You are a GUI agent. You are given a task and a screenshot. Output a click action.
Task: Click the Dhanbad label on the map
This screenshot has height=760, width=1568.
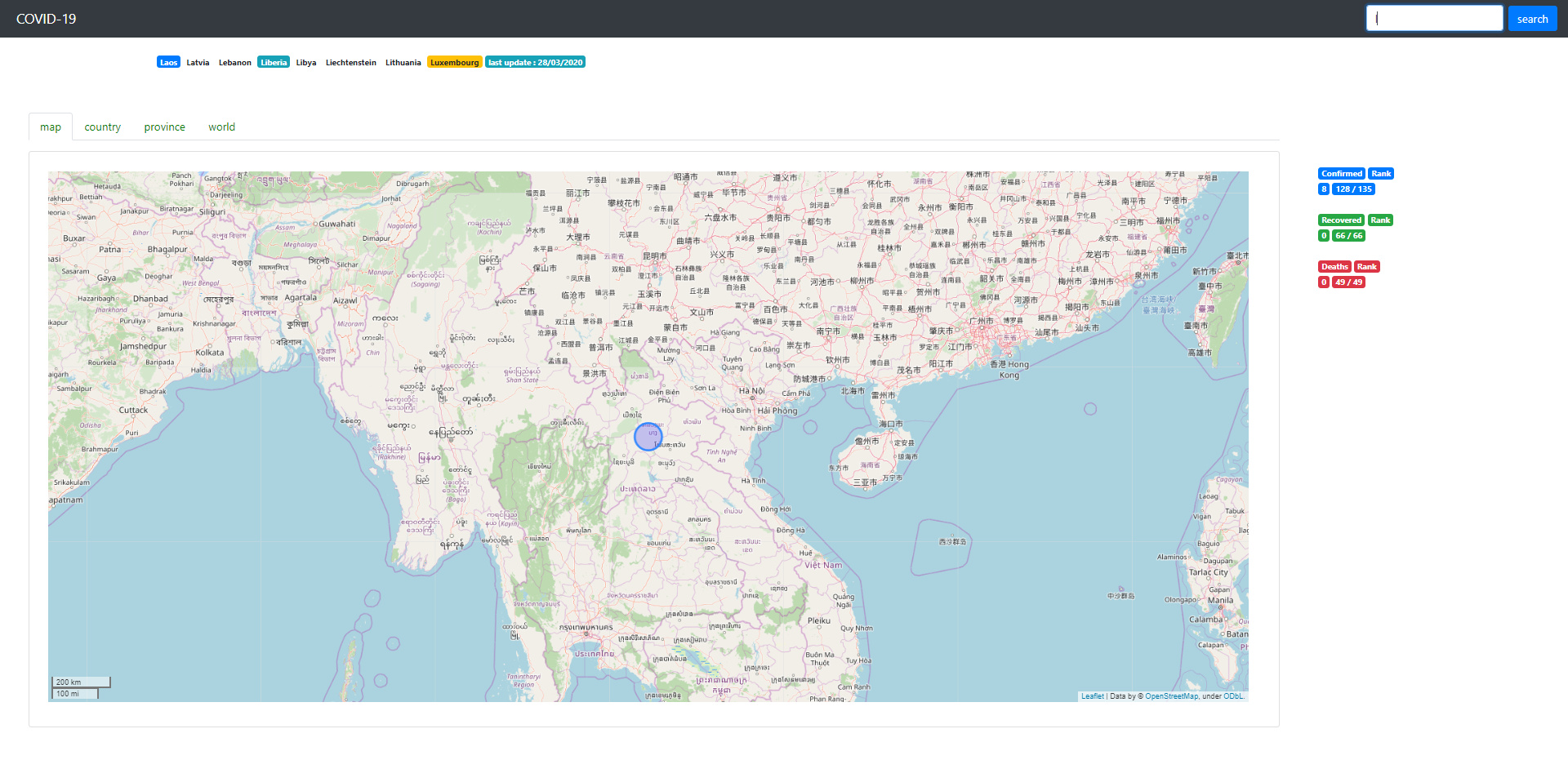(151, 299)
